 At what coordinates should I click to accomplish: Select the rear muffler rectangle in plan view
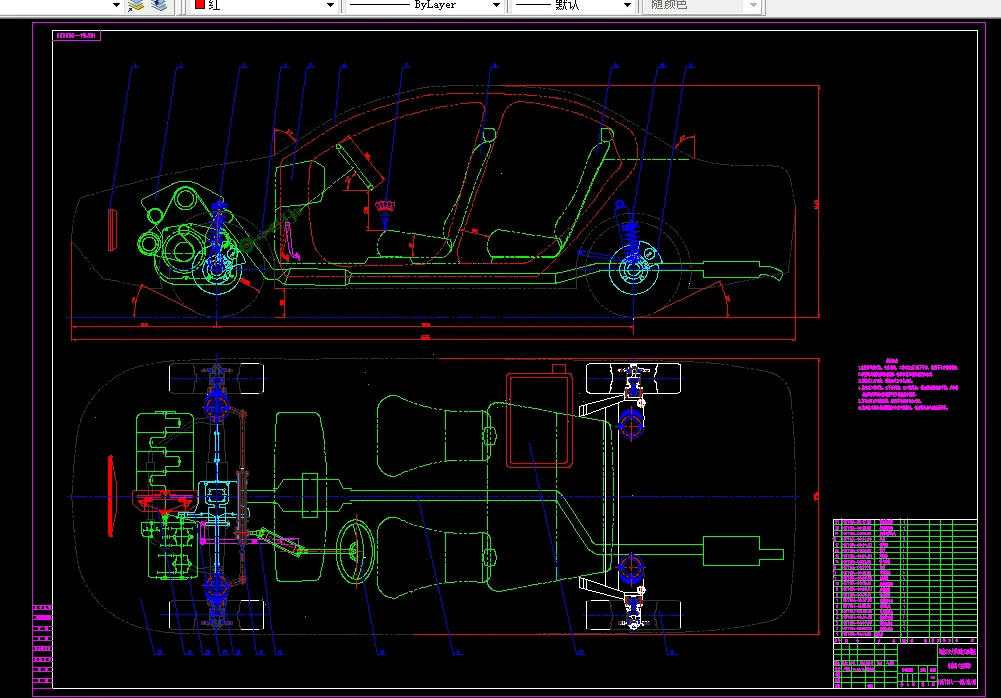pos(731,551)
